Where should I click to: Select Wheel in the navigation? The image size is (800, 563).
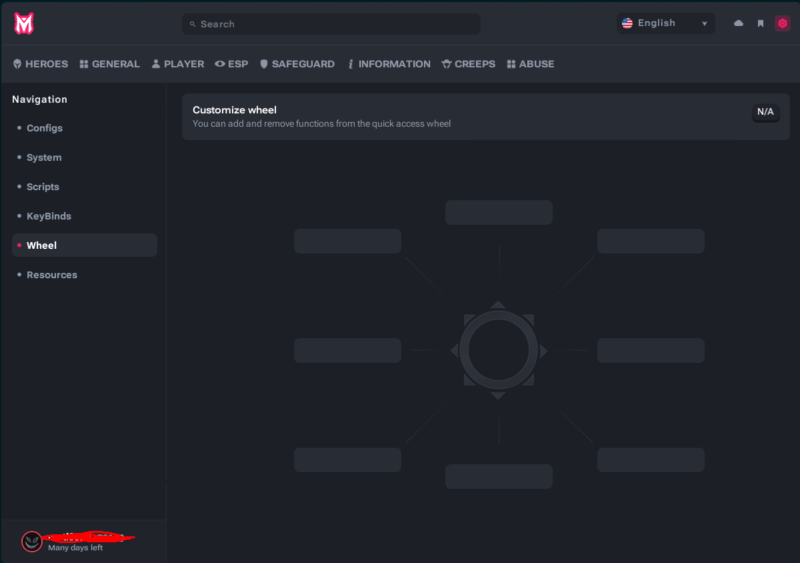point(84,245)
